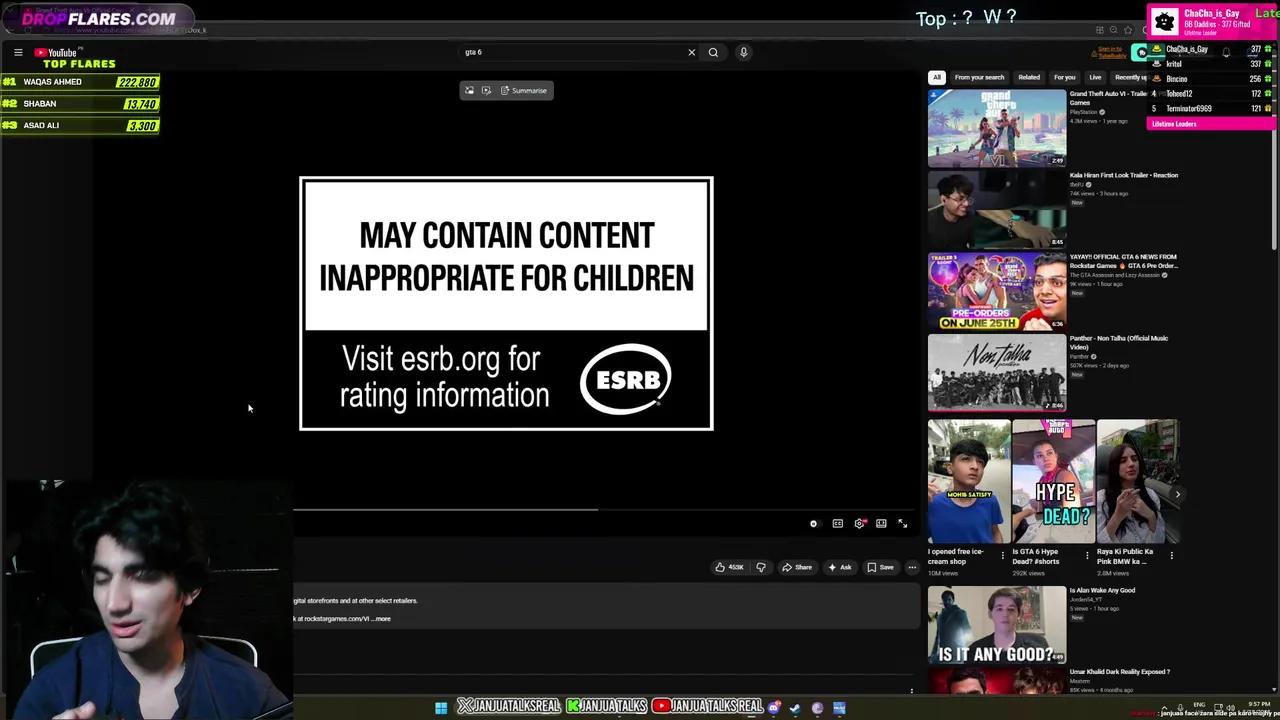Click the 'Bincino' leaderboard entry

point(1177,79)
